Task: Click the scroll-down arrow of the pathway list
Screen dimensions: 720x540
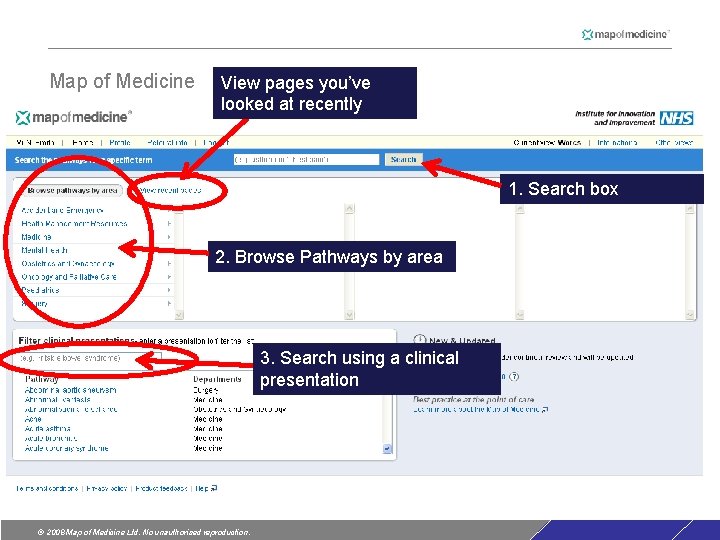Action: coord(387,449)
